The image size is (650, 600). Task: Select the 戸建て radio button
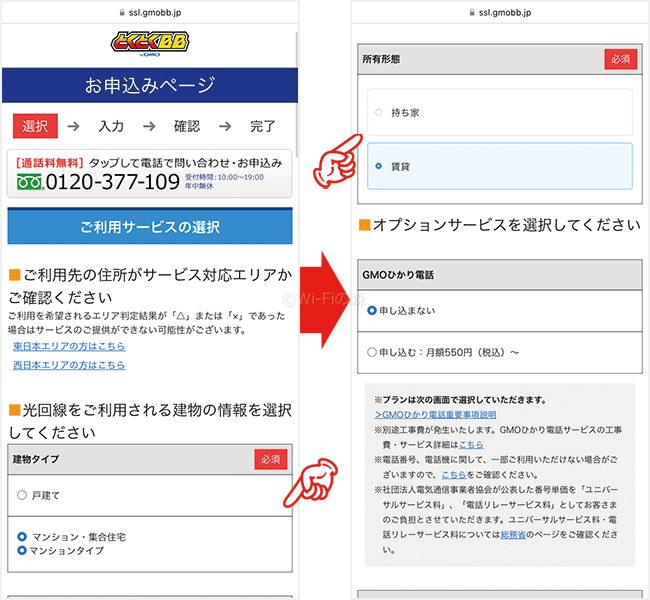pyautogui.click(x=22, y=495)
